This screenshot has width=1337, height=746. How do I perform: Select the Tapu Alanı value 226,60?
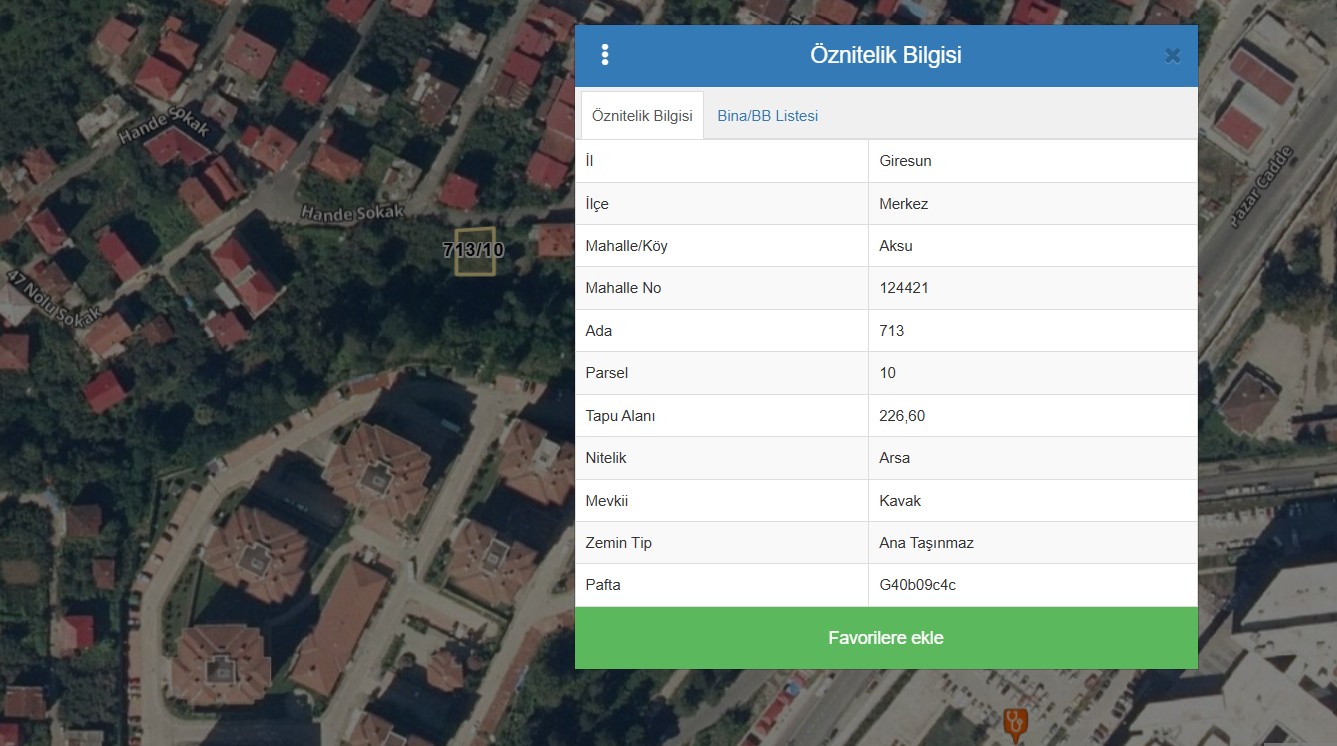click(902, 416)
